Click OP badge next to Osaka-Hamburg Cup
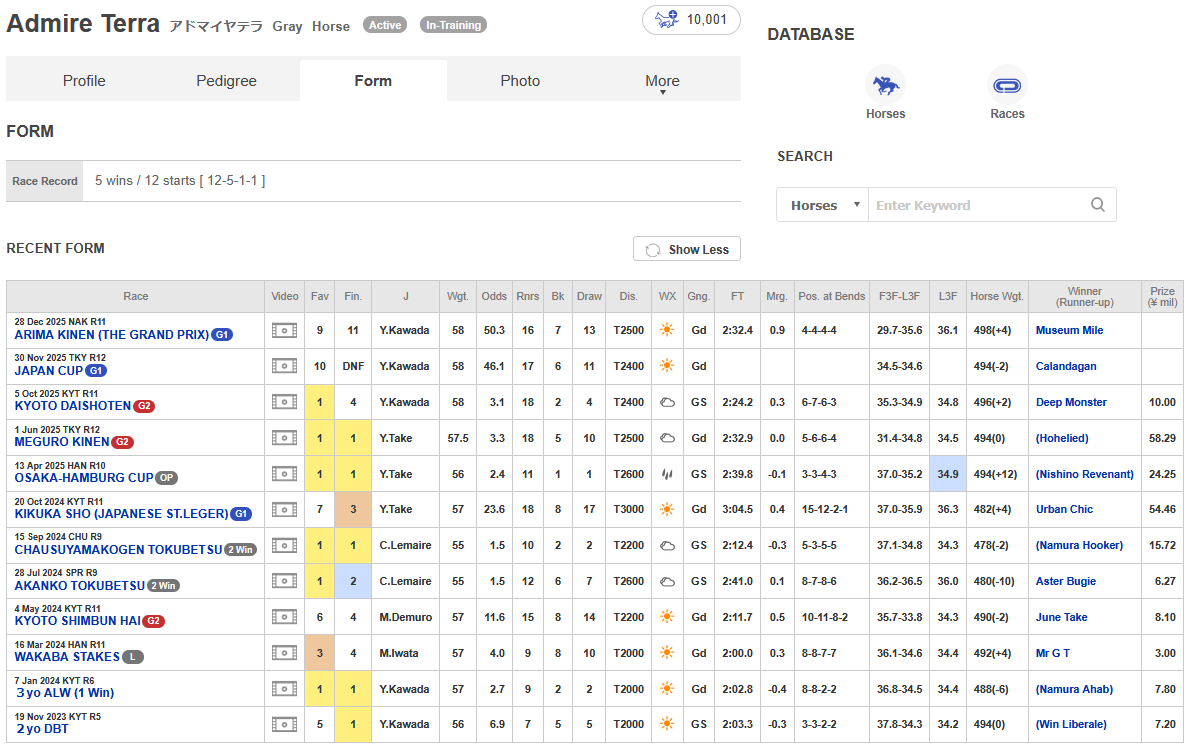This screenshot has height=749, width=1195. (166, 478)
